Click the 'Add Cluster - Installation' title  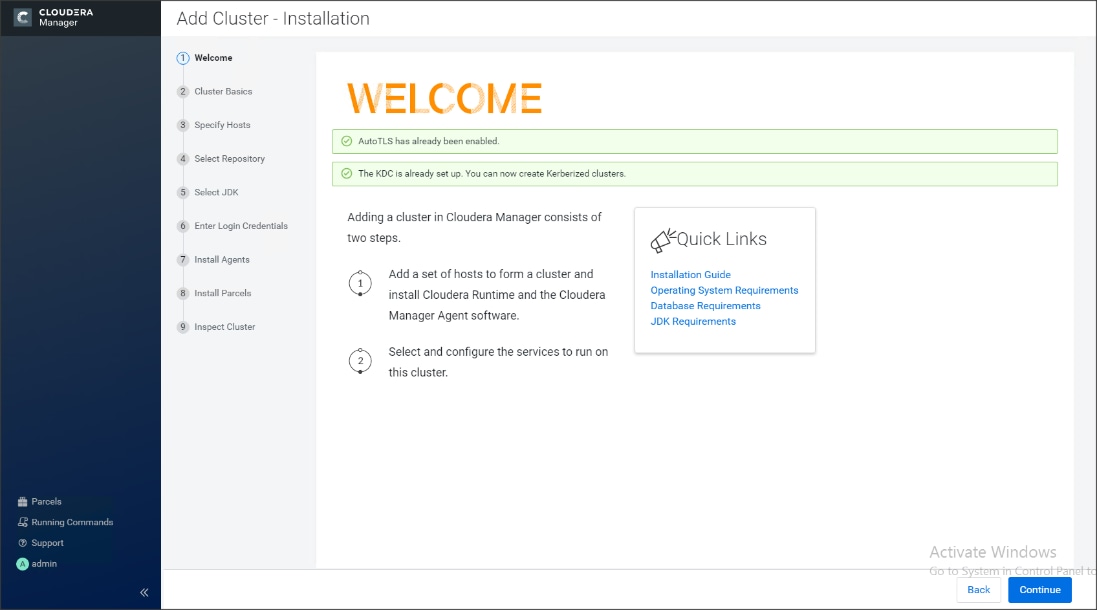pyautogui.click(x=273, y=19)
